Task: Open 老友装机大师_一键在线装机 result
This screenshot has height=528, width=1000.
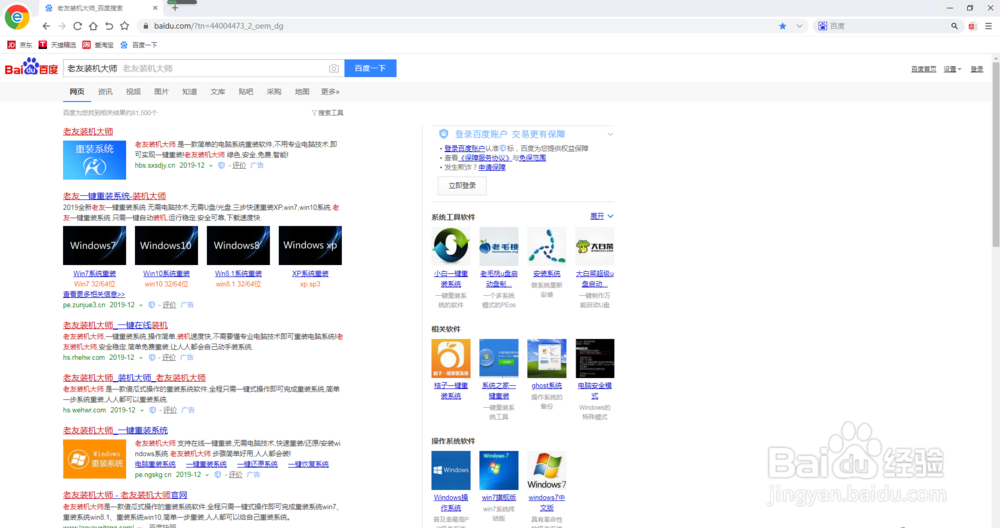Action: 115,325
